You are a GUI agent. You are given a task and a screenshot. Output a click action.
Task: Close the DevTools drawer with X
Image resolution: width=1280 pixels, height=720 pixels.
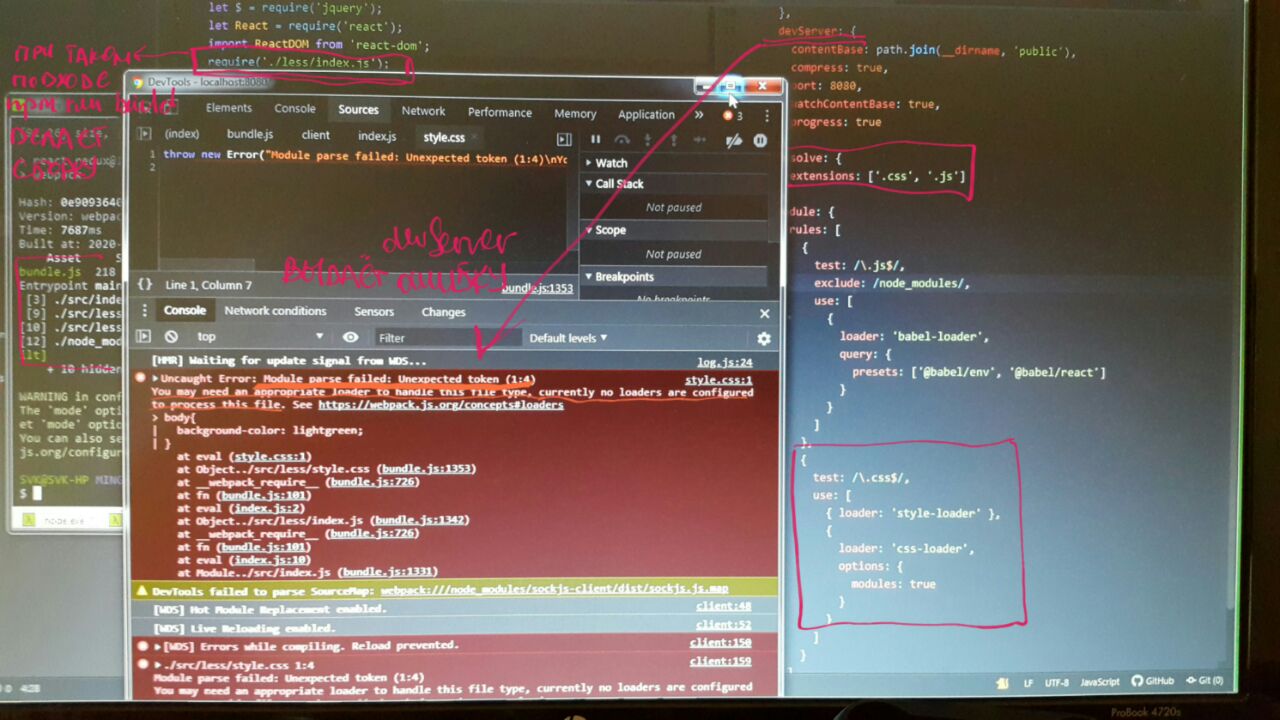pyautogui.click(x=765, y=313)
